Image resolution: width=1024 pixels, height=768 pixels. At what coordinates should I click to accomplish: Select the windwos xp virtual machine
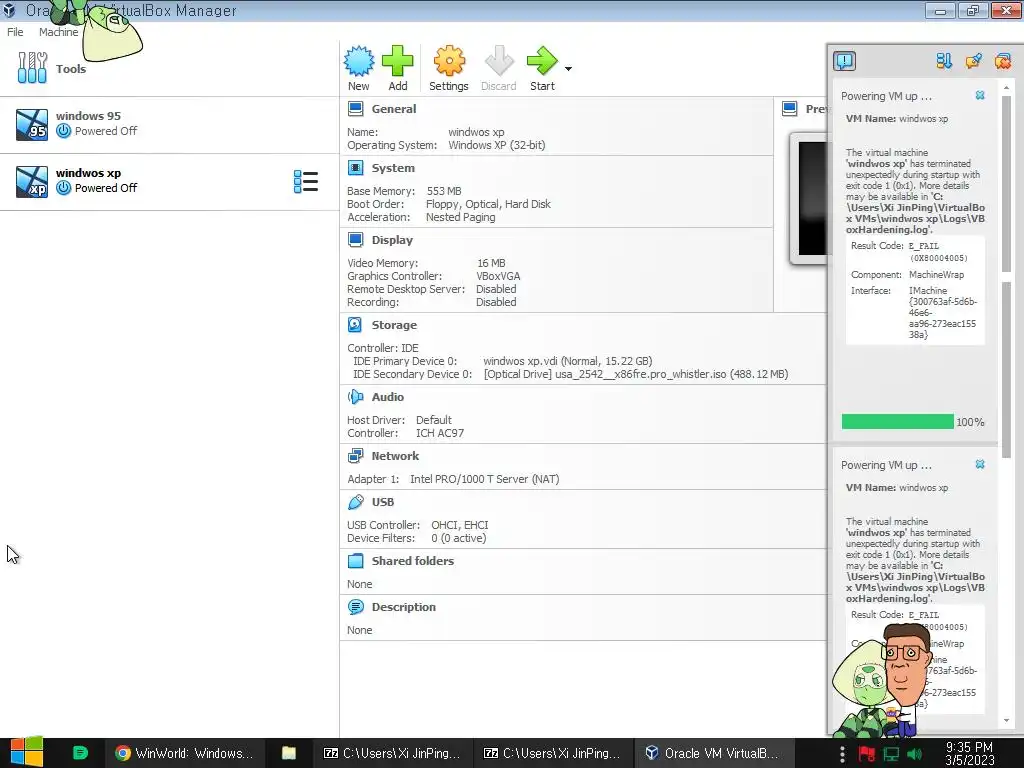point(169,182)
